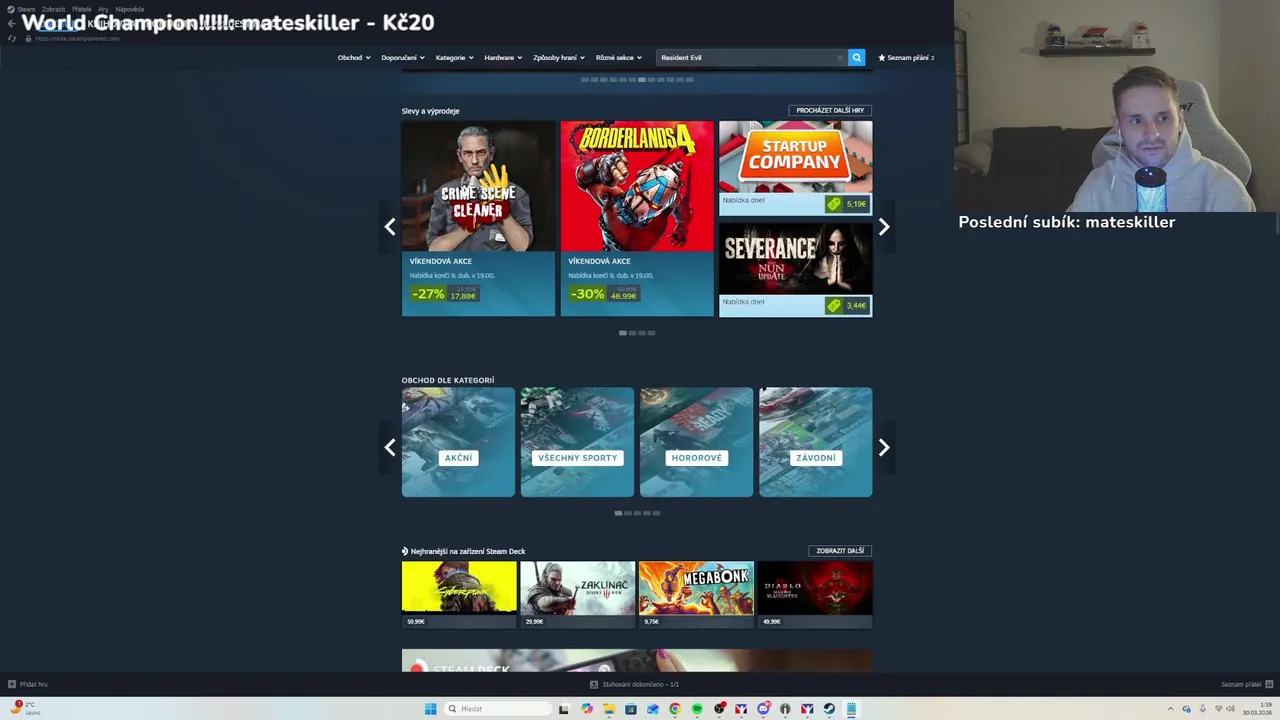The width and height of the screenshot is (1280, 720).
Task: Expand the Obchod dropdown
Action: pos(354,57)
